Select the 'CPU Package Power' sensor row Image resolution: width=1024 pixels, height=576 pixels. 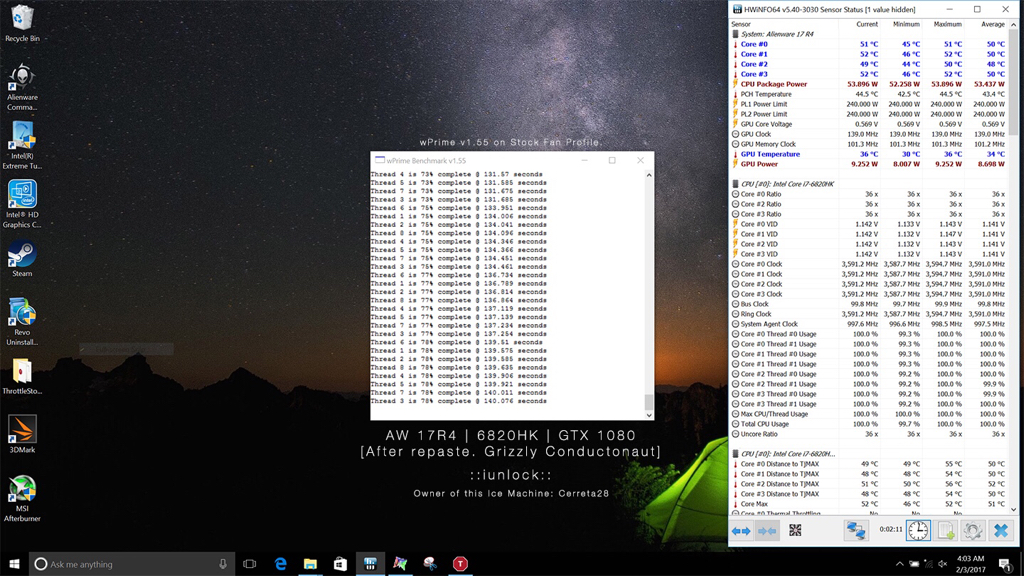869,84
